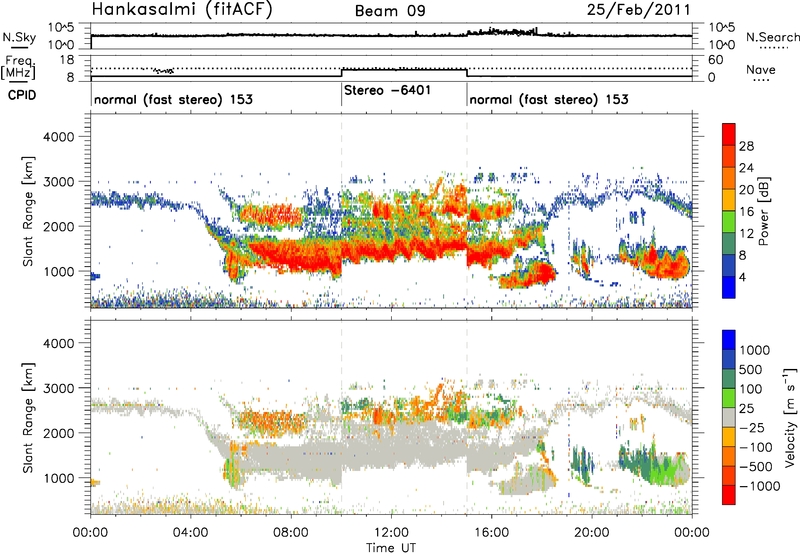The height and width of the screenshot is (554, 800).
Task: Click Slant Range [km] label of velocity panel
Action: pyautogui.click(x=28, y=418)
